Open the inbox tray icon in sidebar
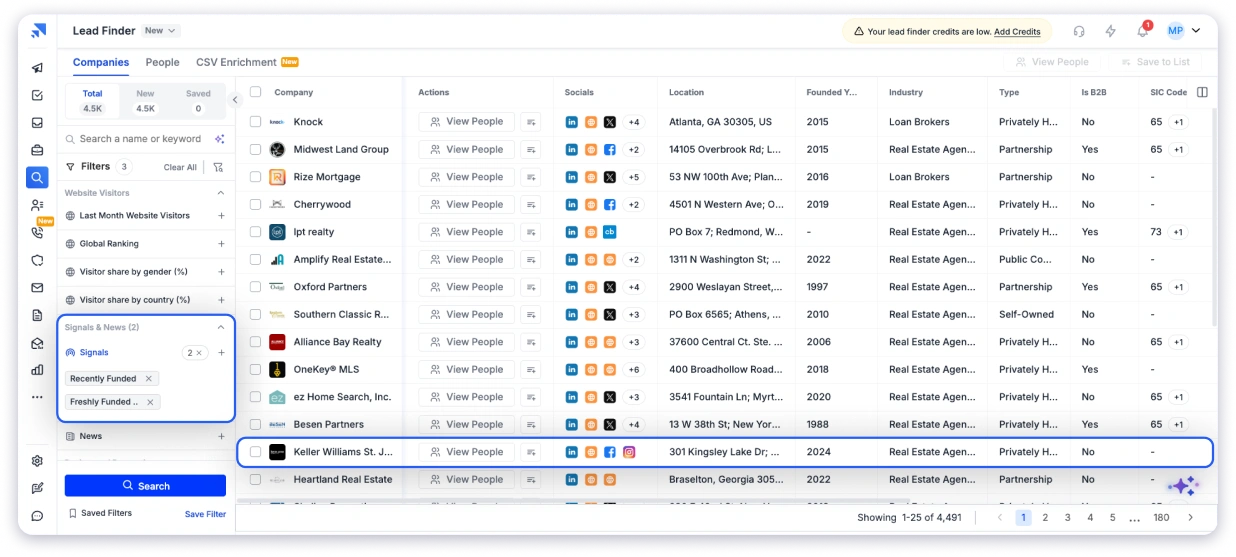 tap(37, 123)
